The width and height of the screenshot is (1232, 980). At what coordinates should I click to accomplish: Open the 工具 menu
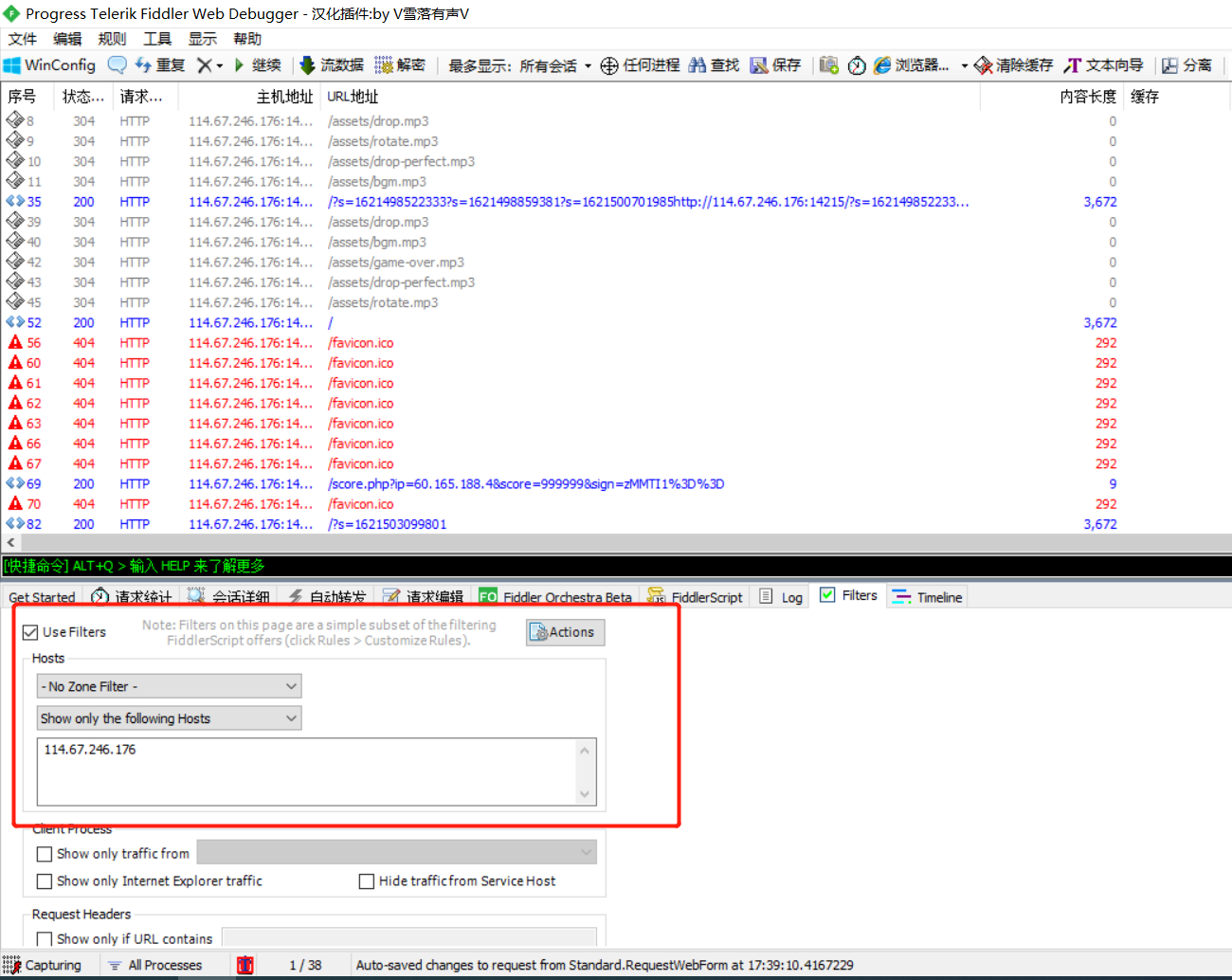click(157, 39)
